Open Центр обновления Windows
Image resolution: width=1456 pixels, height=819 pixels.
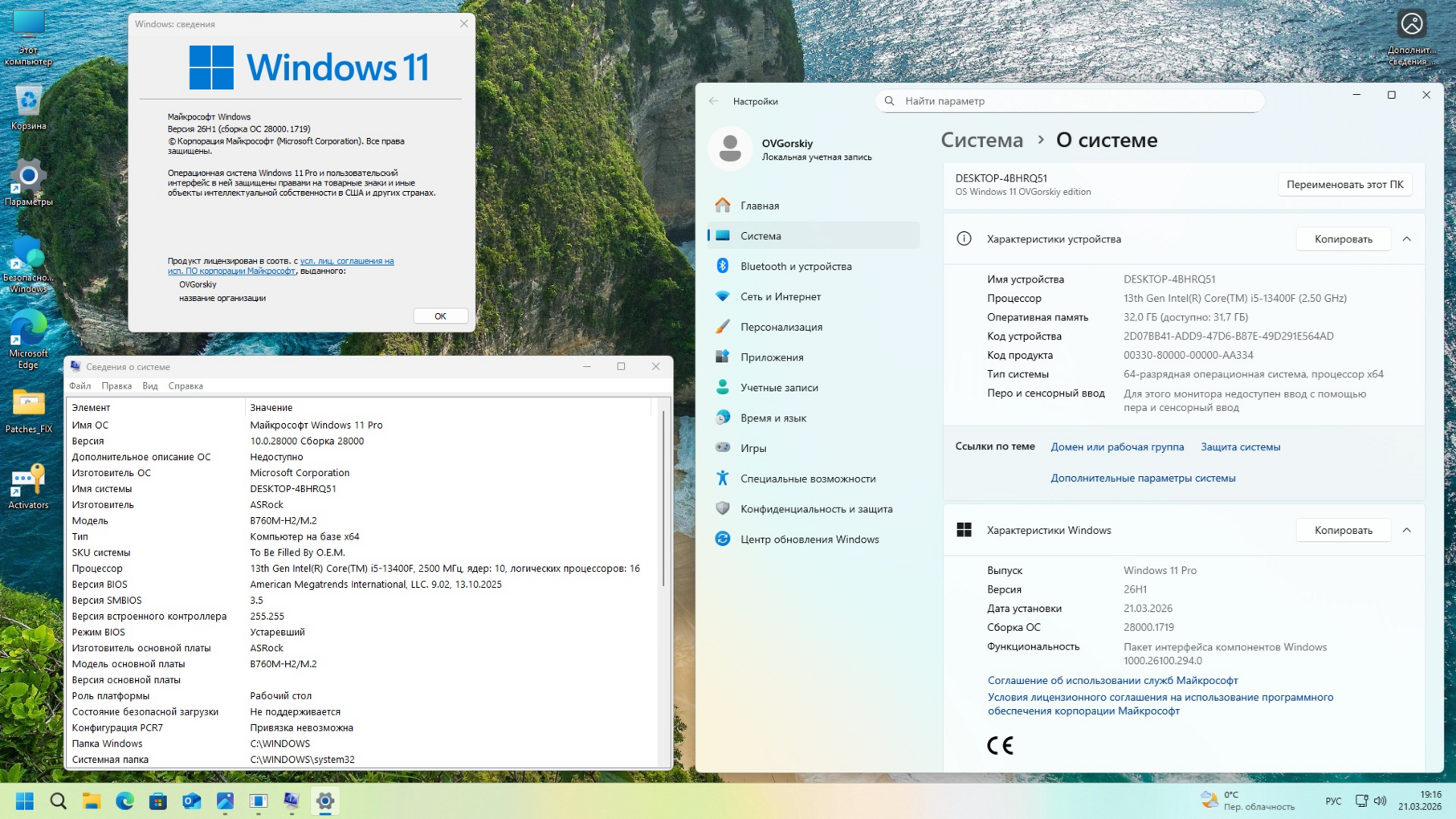[809, 539]
